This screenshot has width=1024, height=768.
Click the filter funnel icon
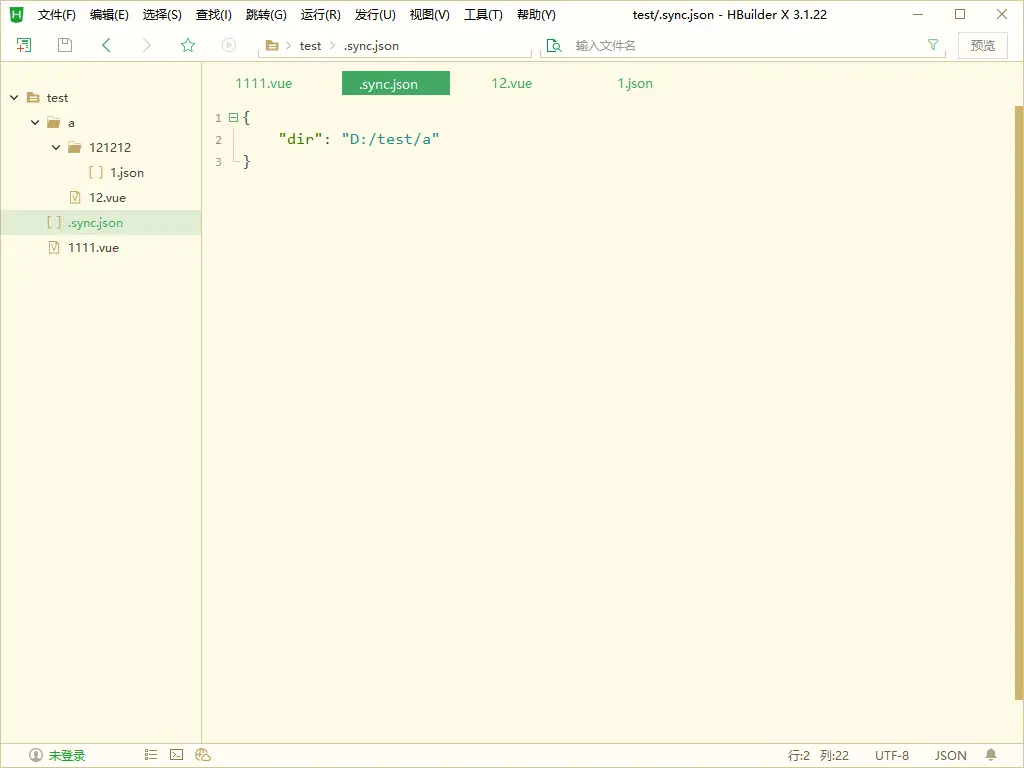(x=933, y=44)
